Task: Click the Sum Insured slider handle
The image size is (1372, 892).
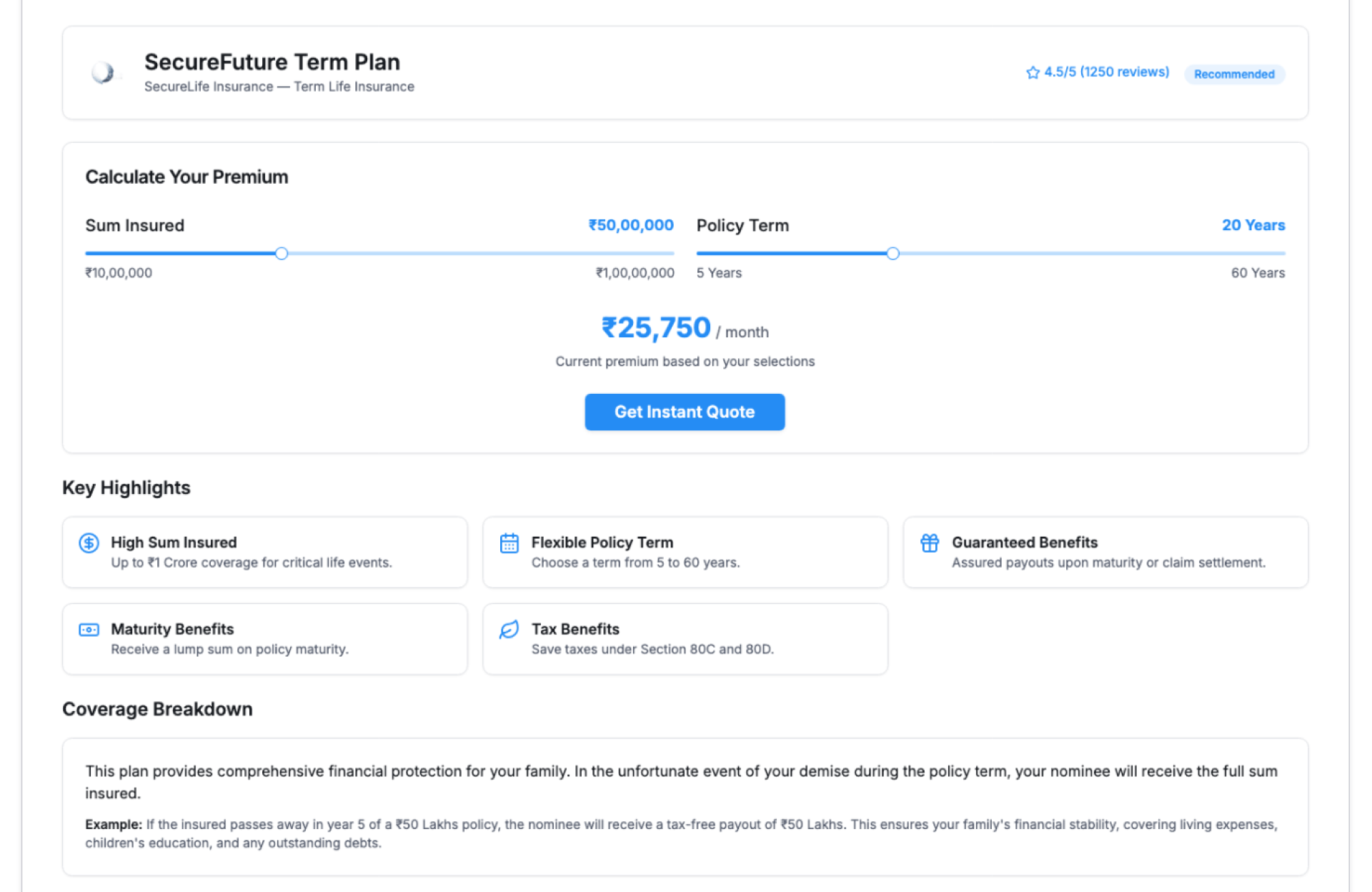Action: tap(282, 254)
